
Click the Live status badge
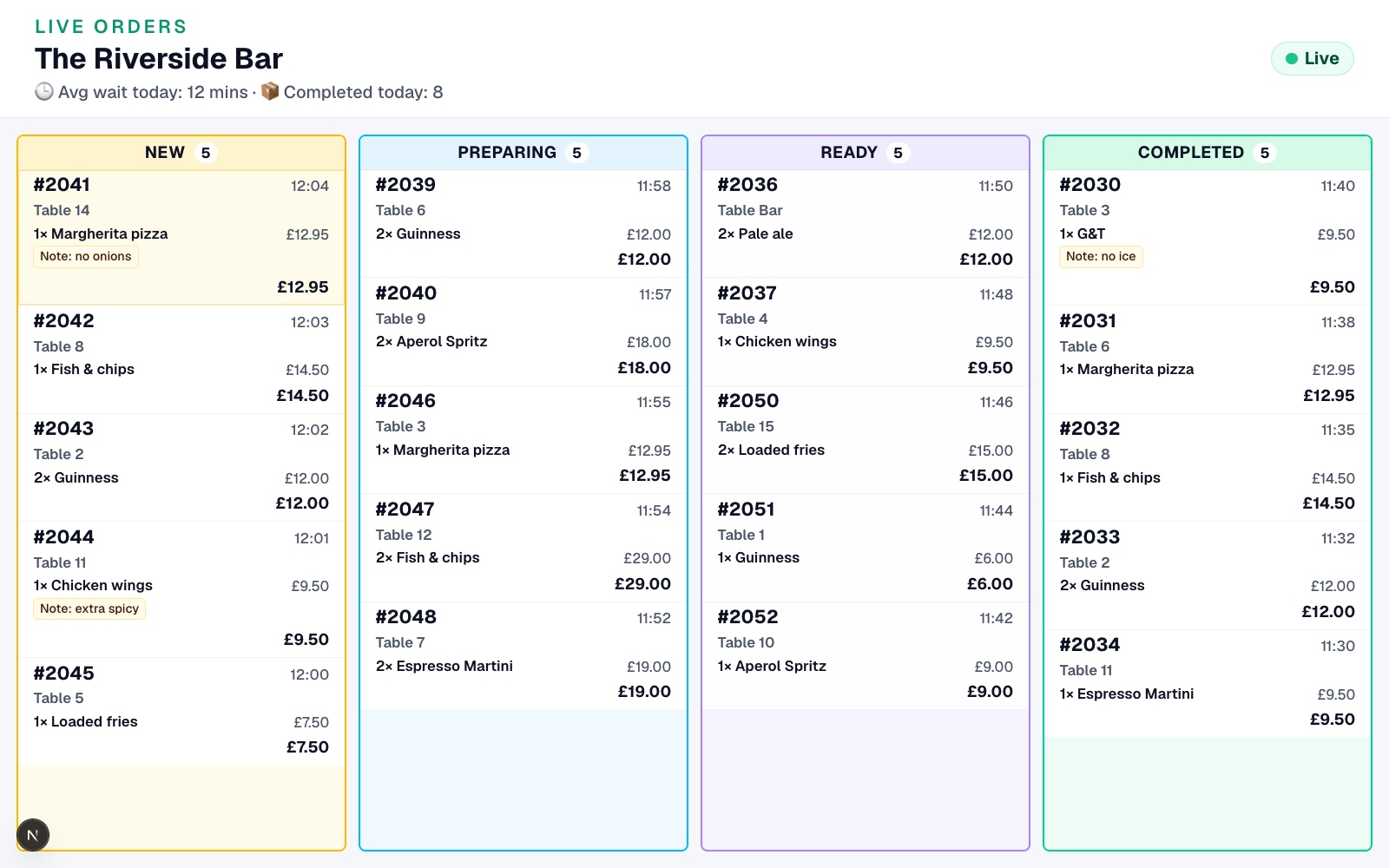[1312, 59]
